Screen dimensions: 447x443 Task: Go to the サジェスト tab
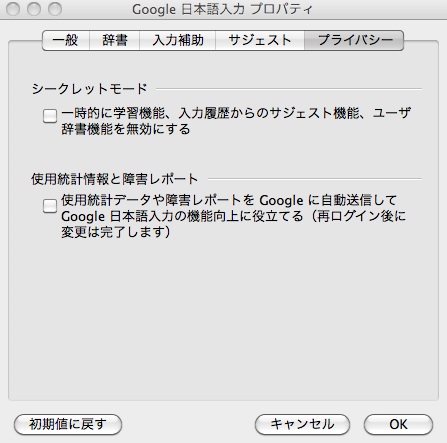(x=260, y=40)
